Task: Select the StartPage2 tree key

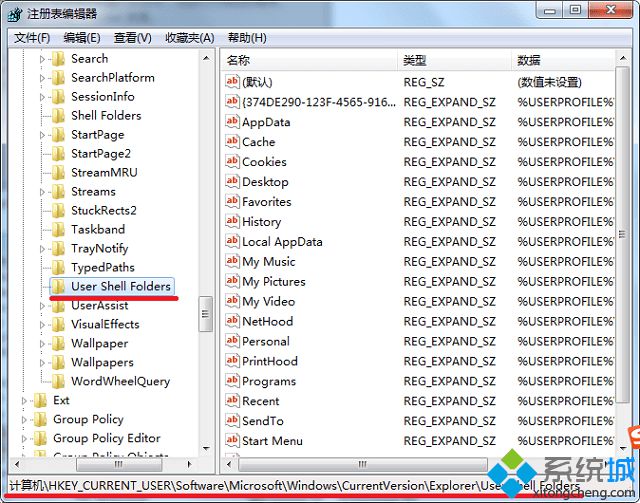Action: 101,154
